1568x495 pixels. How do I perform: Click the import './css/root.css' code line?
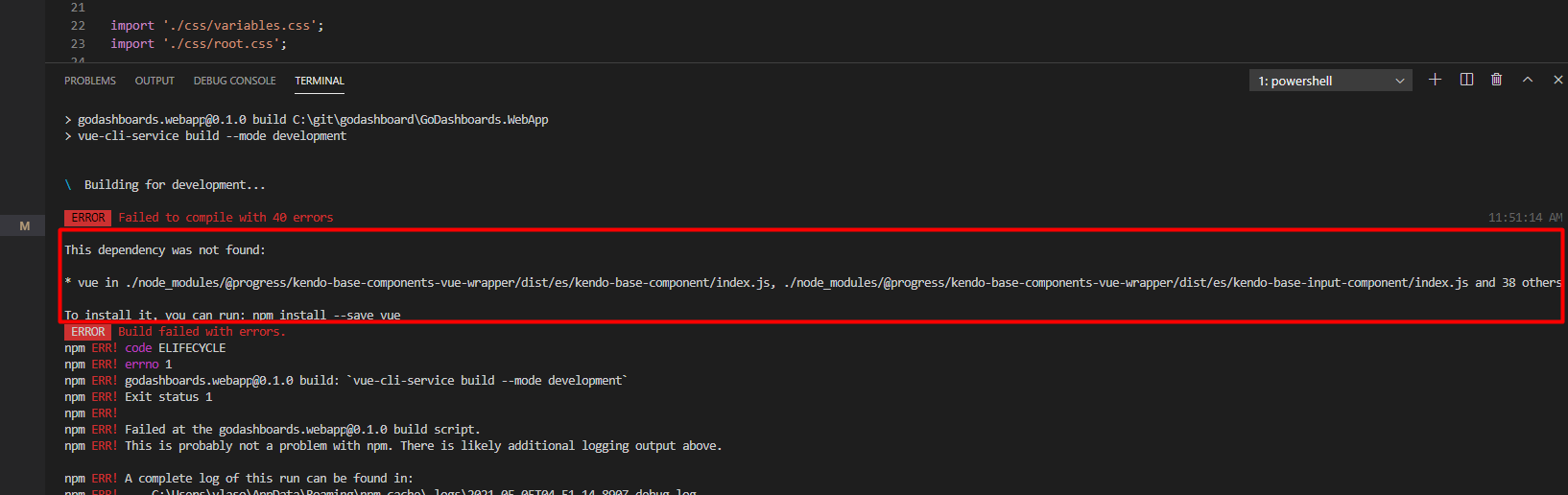[199, 44]
